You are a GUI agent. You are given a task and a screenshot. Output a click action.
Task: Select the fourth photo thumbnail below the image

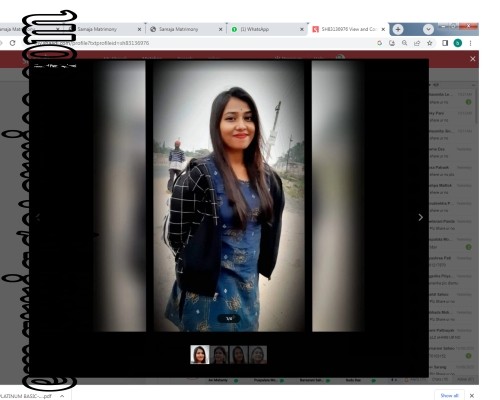click(x=258, y=354)
